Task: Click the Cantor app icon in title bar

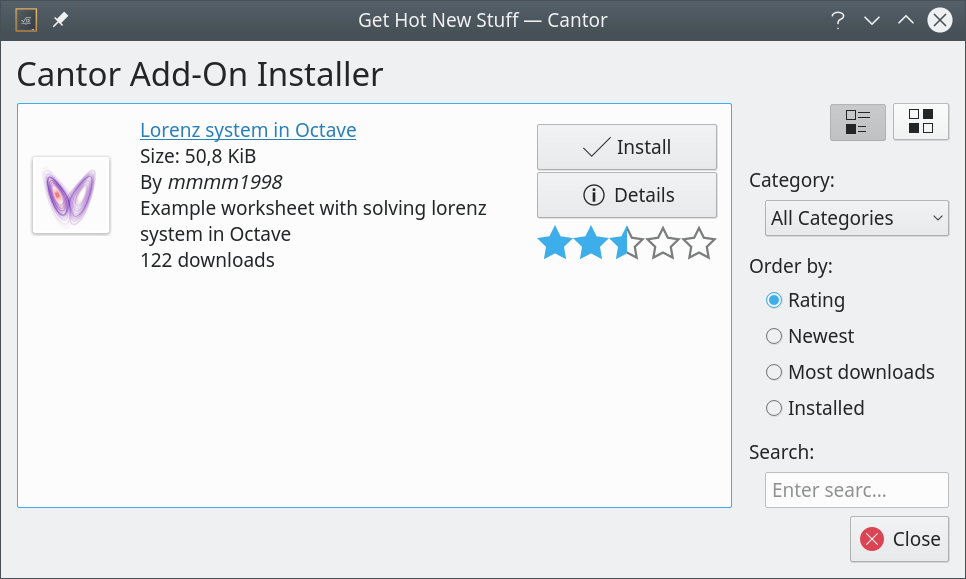Action: [27, 20]
